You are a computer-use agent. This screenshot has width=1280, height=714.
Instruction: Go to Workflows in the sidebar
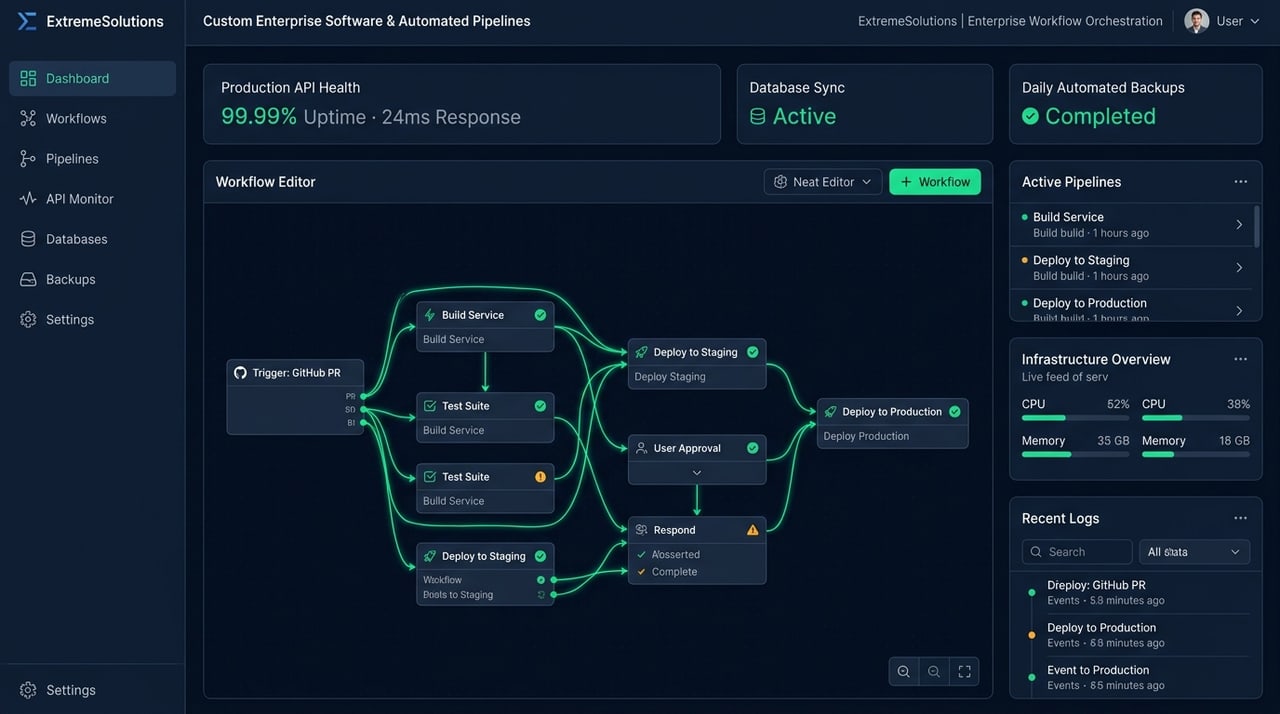(92, 118)
